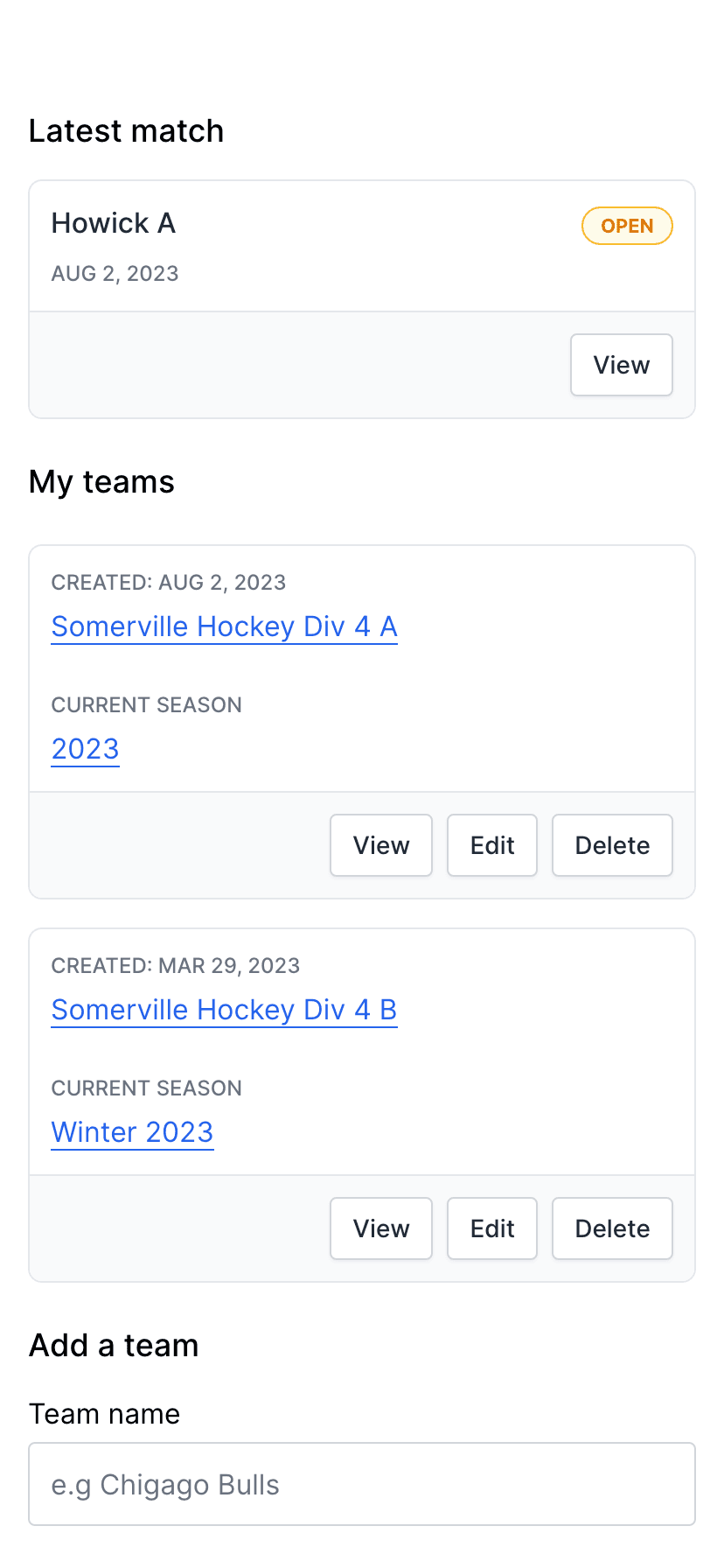Click the Howick A match title
Viewport: 724px width, 1568px height.
click(x=114, y=223)
